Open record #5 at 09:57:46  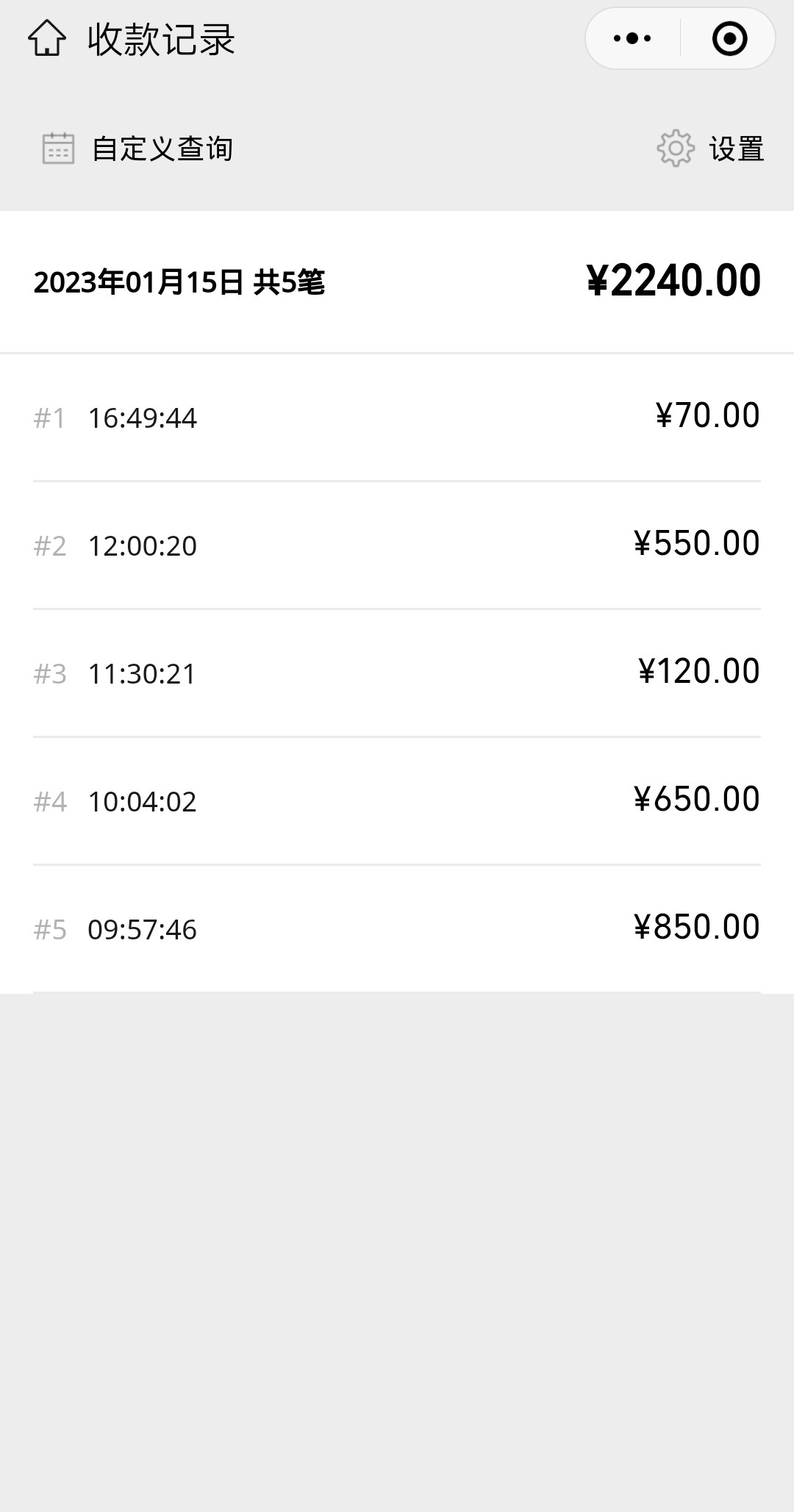pos(142,930)
